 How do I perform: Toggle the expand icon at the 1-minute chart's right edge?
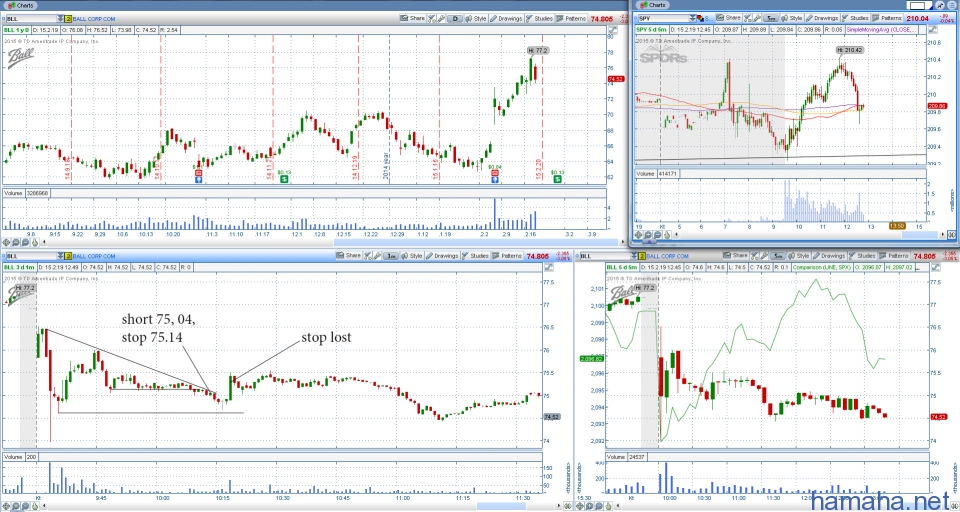click(549, 267)
